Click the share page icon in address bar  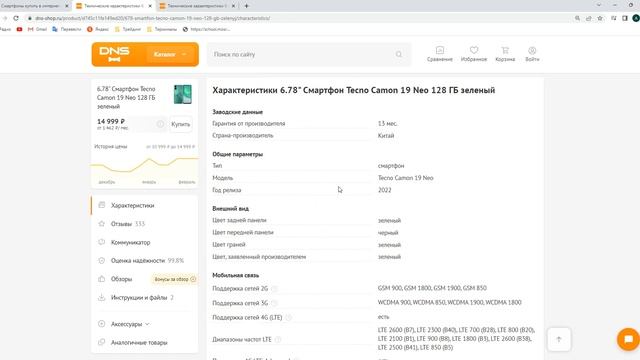(588, 18)
